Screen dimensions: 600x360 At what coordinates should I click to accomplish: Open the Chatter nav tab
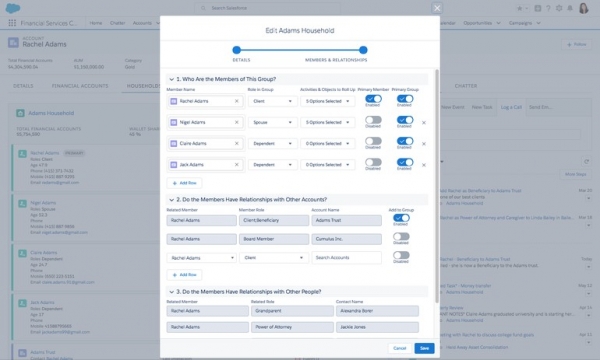pyautogui.click(x=117, y=23)
